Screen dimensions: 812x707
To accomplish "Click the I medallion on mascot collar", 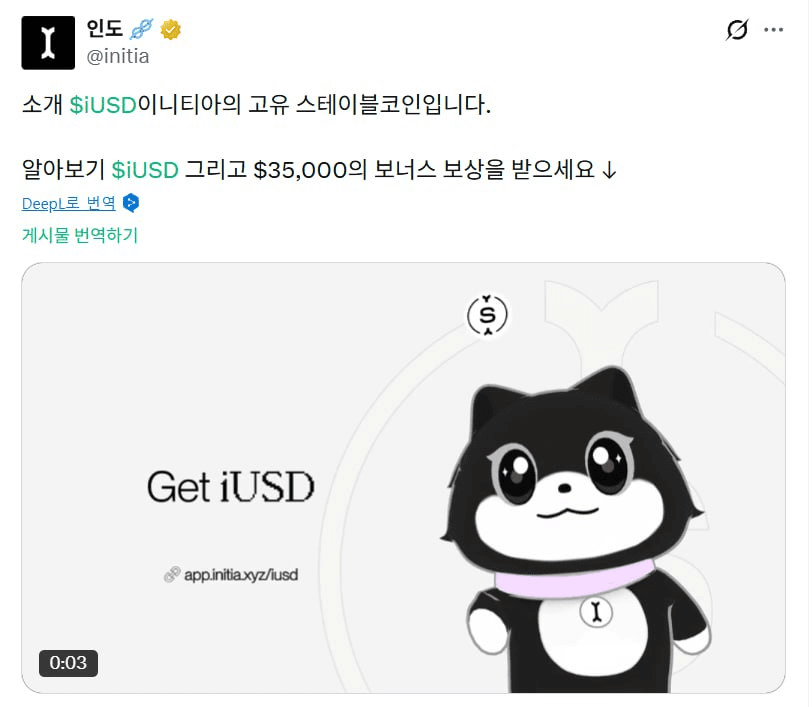I will 596,612.
